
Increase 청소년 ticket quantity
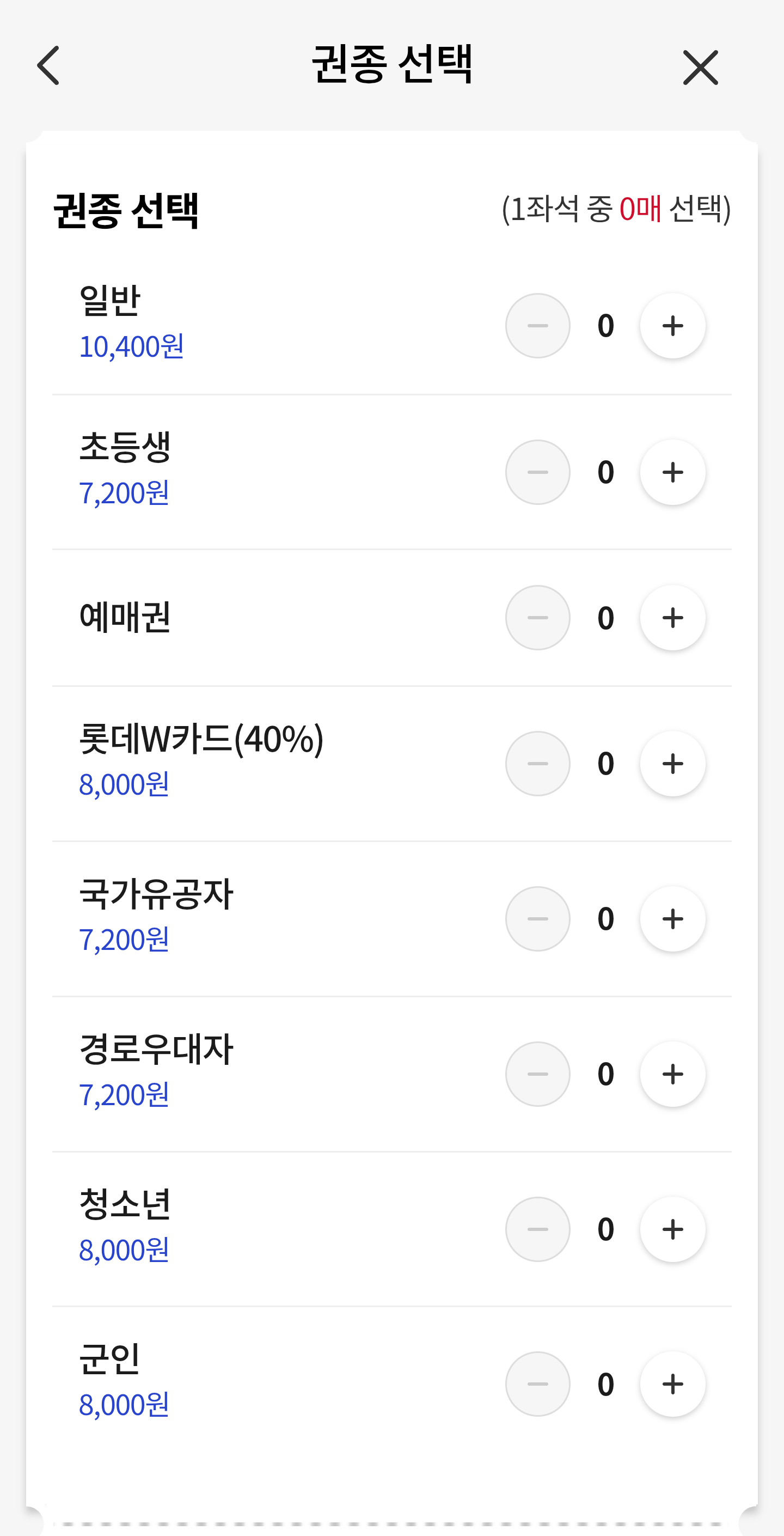pos(672,1229)
